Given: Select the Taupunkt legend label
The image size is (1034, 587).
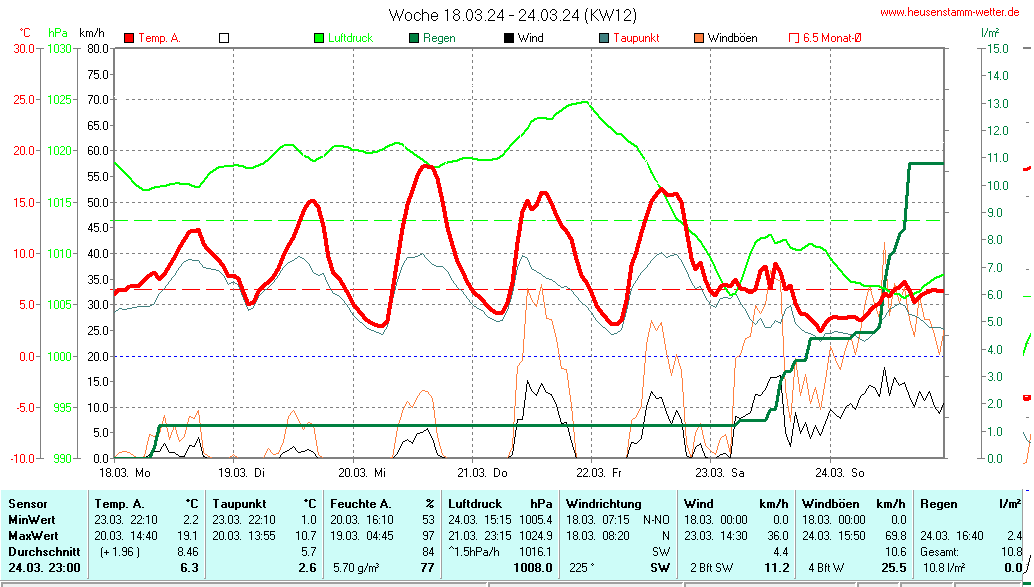Looking at the screenshot, I should click(x=634, y=38).
